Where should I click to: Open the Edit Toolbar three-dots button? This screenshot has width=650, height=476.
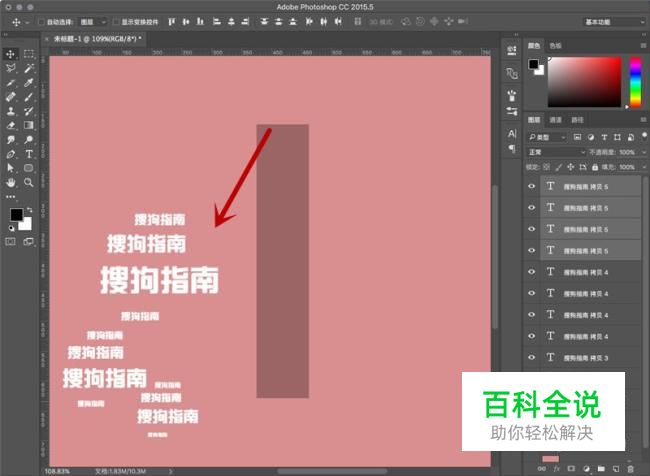pyautogui.click(x=10, y=197)
